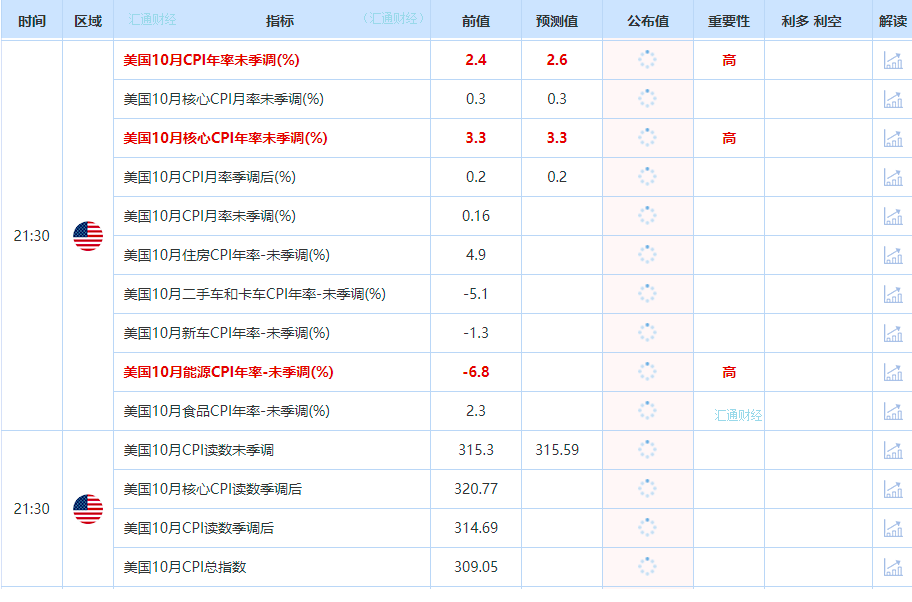This screenshot has height=602, width=912.
Task: Open chart icon for 美国10月CPI读数未季调
Action: tap(891, 450)
